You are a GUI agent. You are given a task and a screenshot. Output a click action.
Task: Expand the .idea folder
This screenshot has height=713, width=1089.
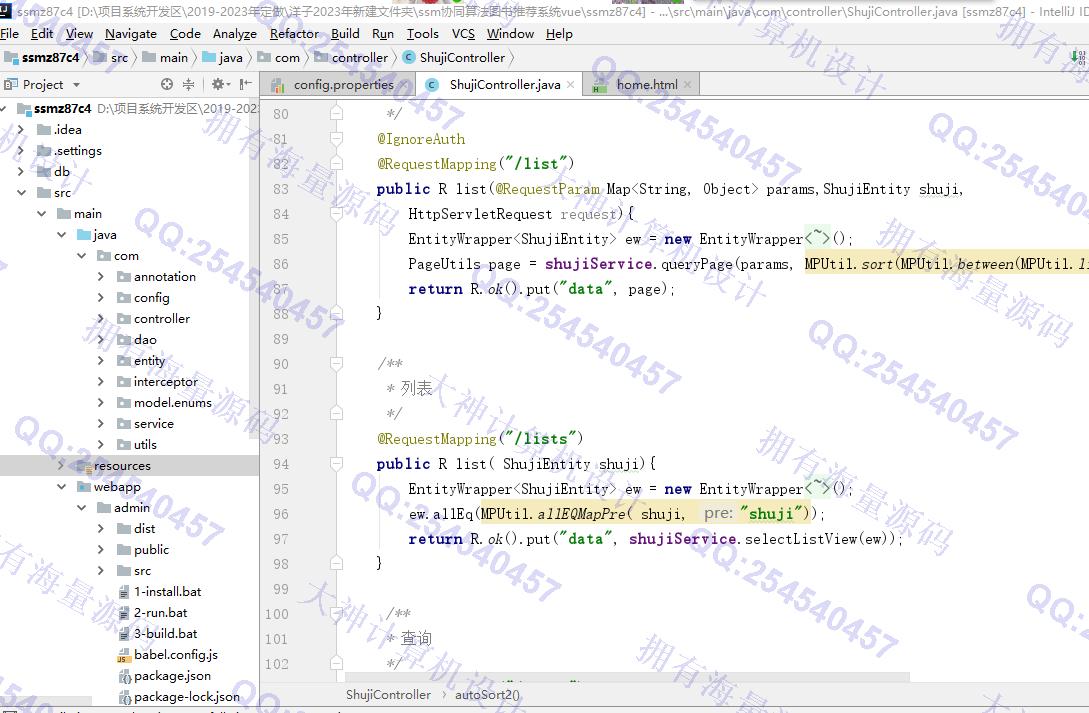point(20,130)
